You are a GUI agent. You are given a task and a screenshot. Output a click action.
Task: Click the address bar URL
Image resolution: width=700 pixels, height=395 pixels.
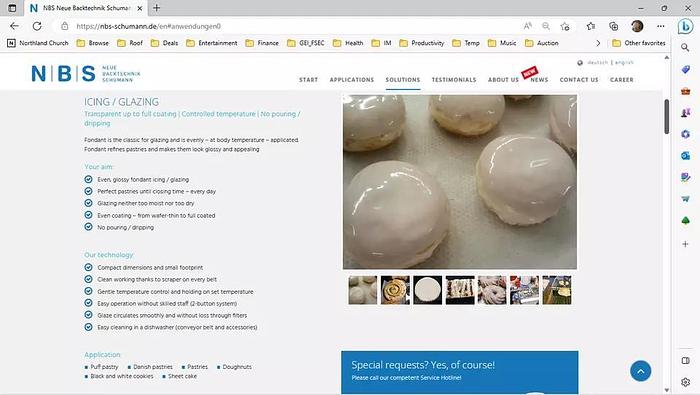pos(149,26)
